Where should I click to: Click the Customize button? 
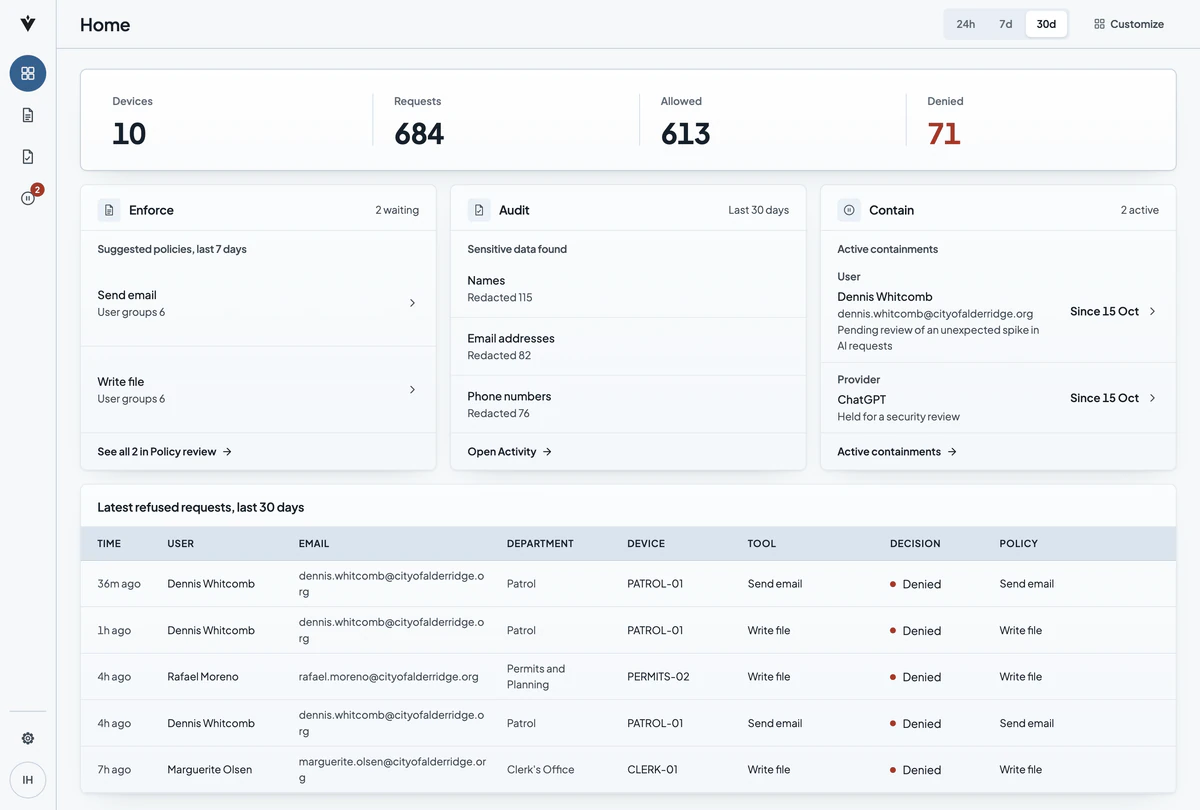pyautogui.click(x=1129, y=24)
